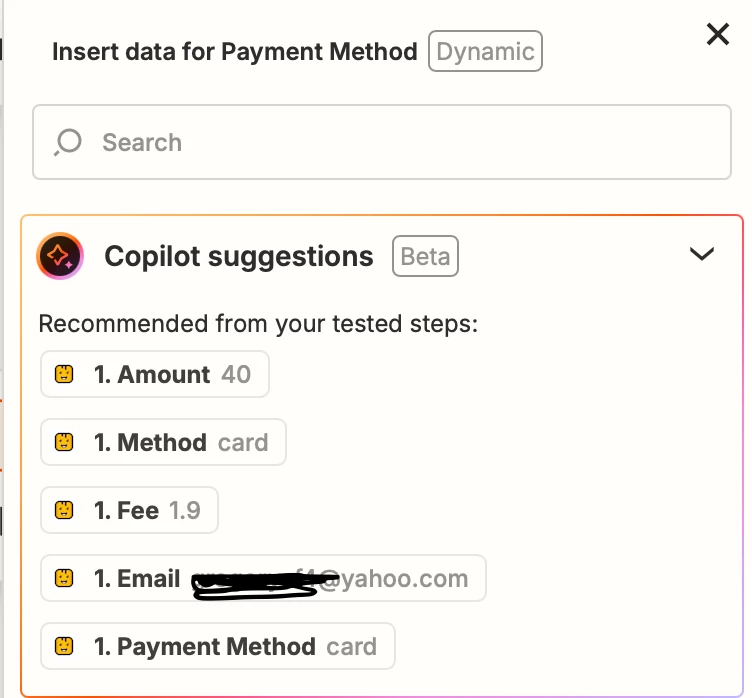Click the Dynamic badge
Image resolution: width=752 pixels, height=698 pixels.
[x=485, y=51]
